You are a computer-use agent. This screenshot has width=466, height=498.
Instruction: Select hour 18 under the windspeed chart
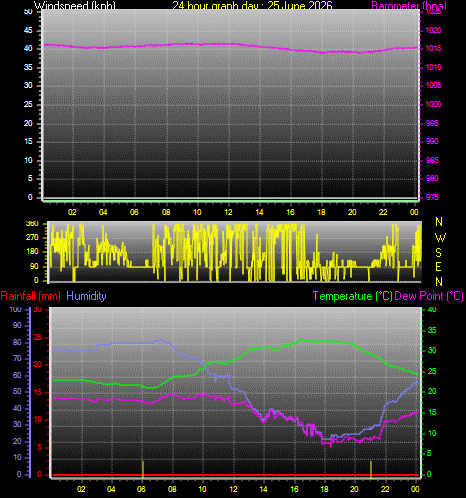tap(321, 212)
